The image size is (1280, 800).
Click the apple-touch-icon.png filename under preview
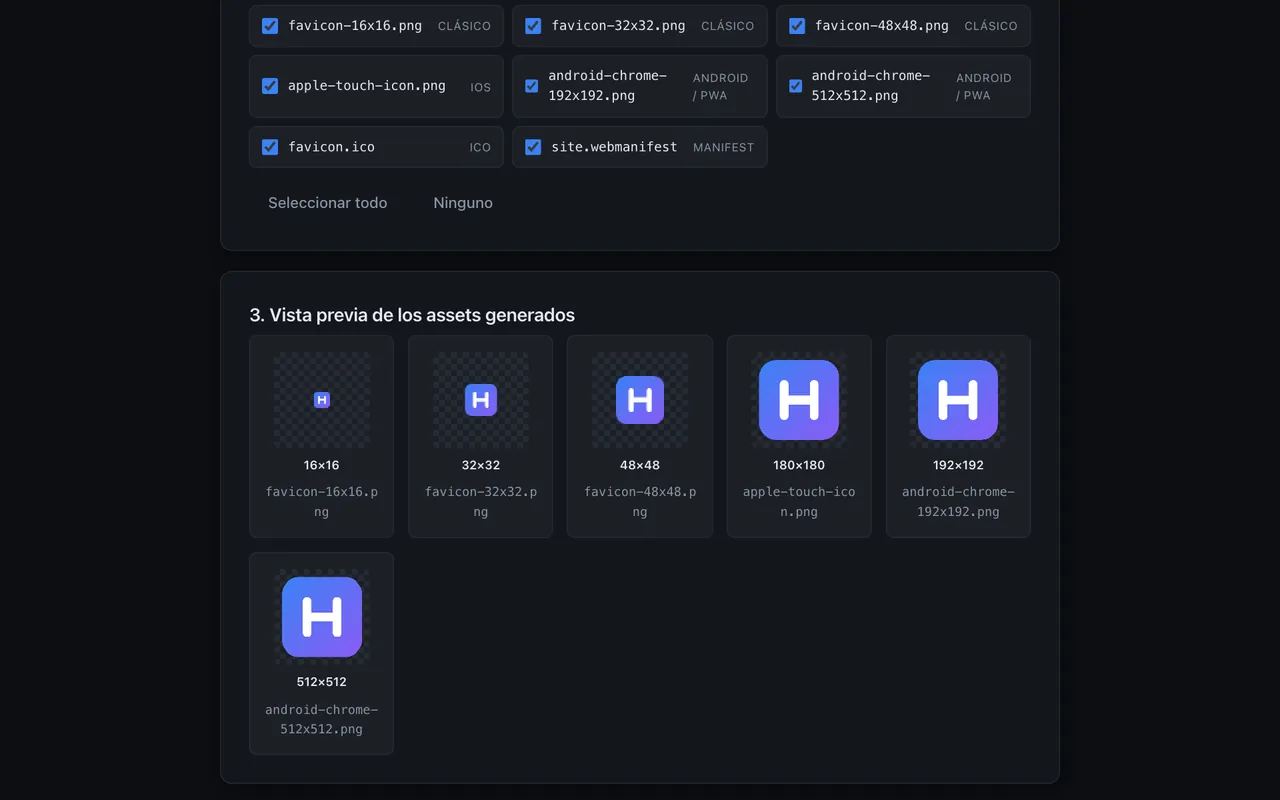pyautogui.click(x=799, y=502)
